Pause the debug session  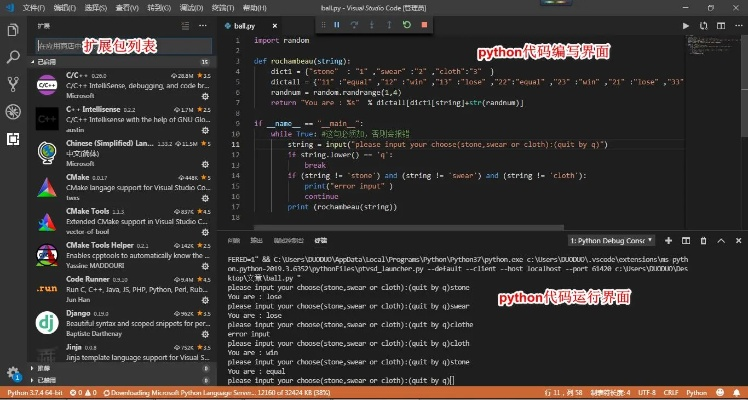tap(337, 25)
